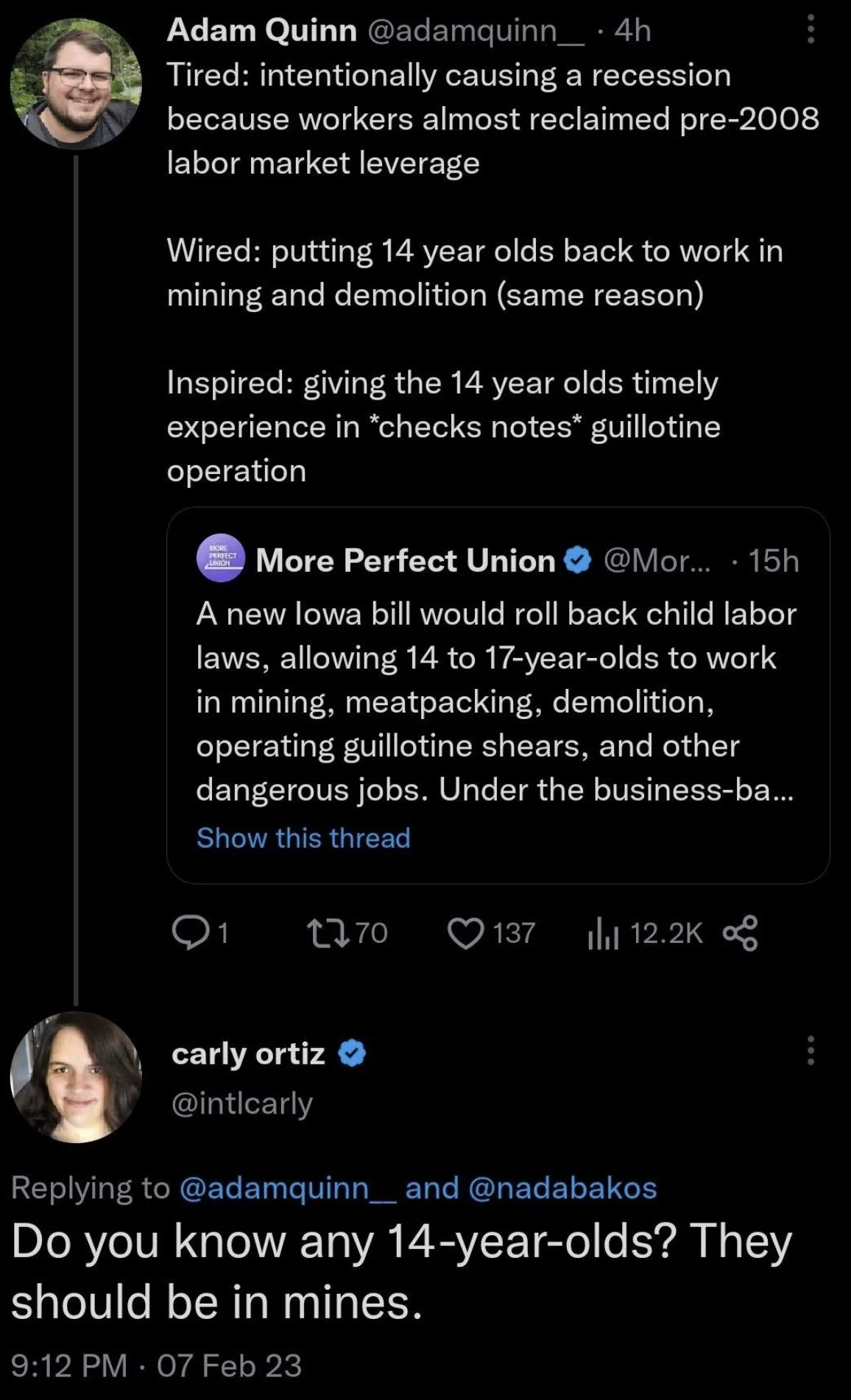Open view analytics showing 12.2K
The image size is (851, 1400).
602,935
